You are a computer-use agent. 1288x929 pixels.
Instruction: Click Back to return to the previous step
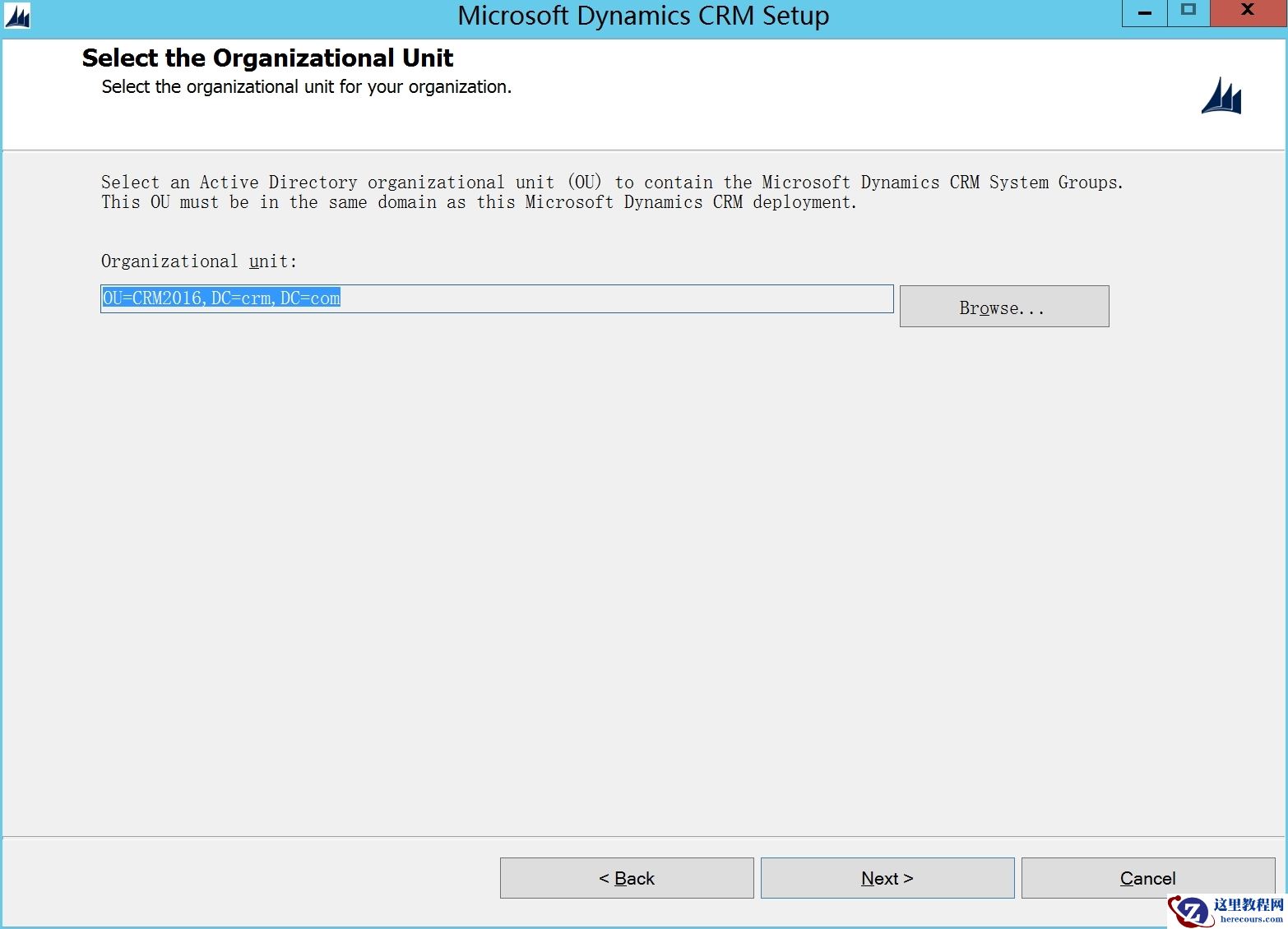point(626,877)
